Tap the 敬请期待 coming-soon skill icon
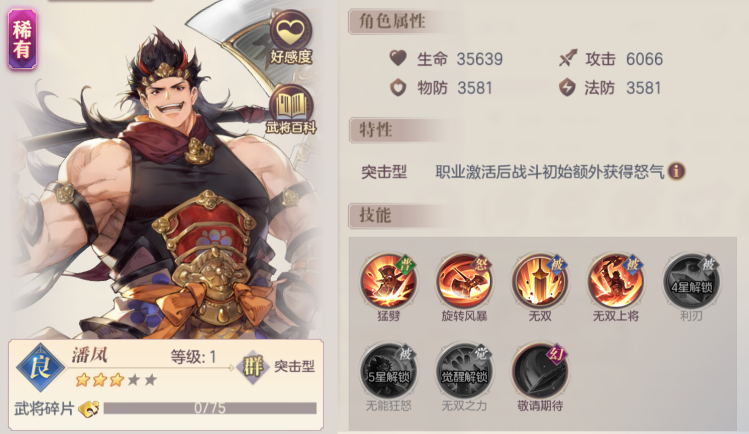This screenshot has height=434, width=749. (x=540, y=371)
